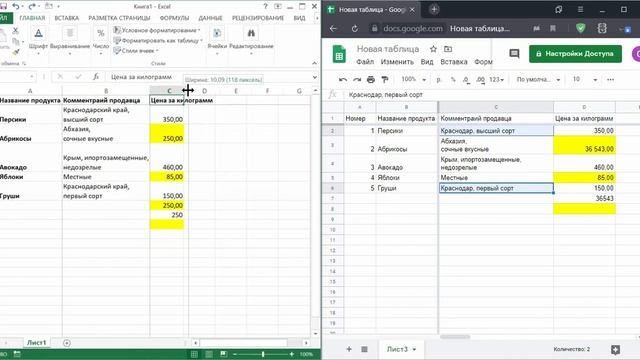Click Undo in Google Sheets toolbar
Image resolution: width=640 pixels, height=360 pixels.
[x=343, y=80]
